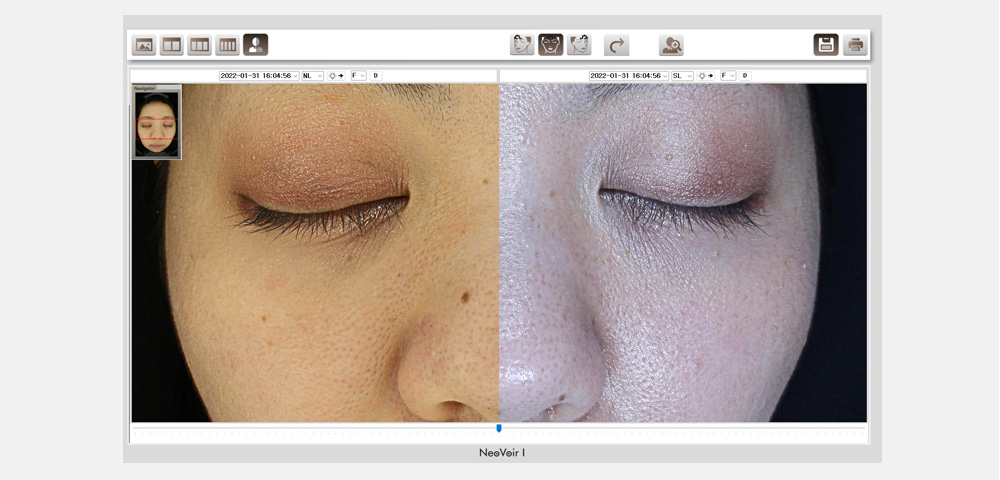This screenshot has height=480, width=1000.
Task: Print the current comparison view
Action: 854,45
